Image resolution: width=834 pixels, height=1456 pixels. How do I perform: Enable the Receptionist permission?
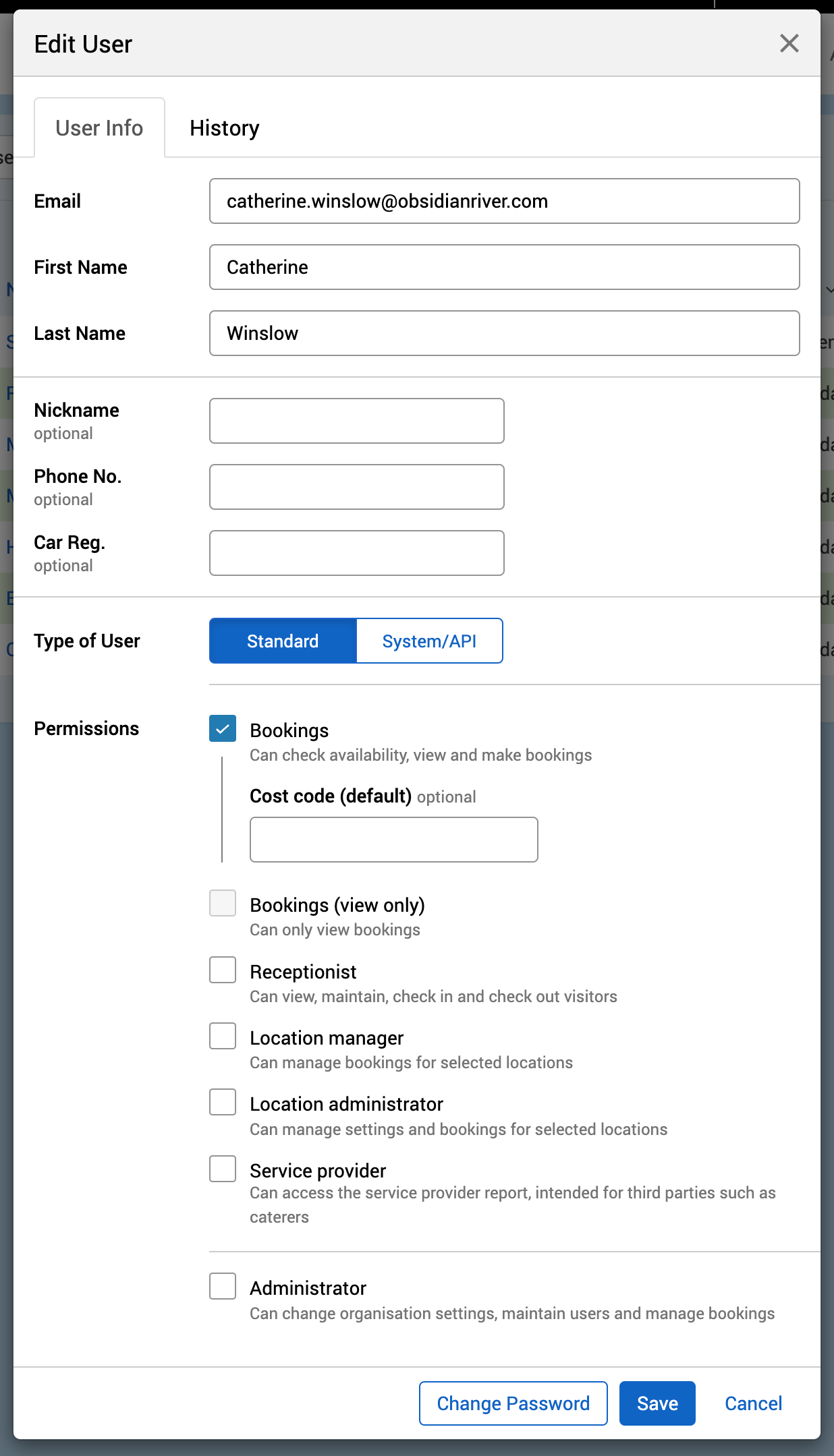223,970
